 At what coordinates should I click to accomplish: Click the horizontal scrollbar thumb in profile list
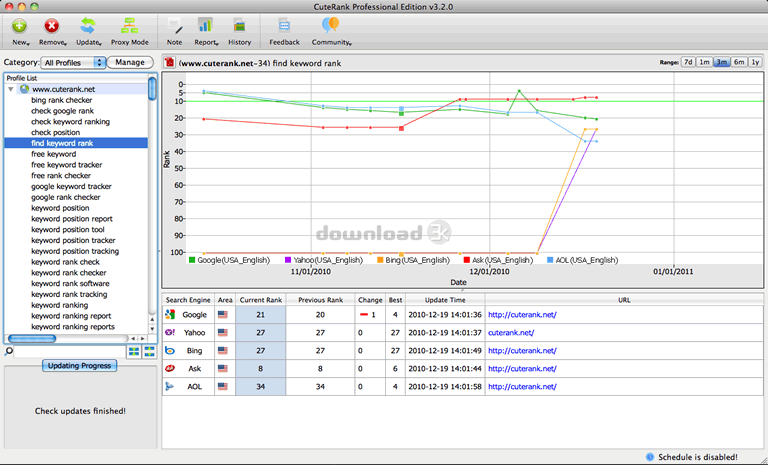click(x=32, y=339)
